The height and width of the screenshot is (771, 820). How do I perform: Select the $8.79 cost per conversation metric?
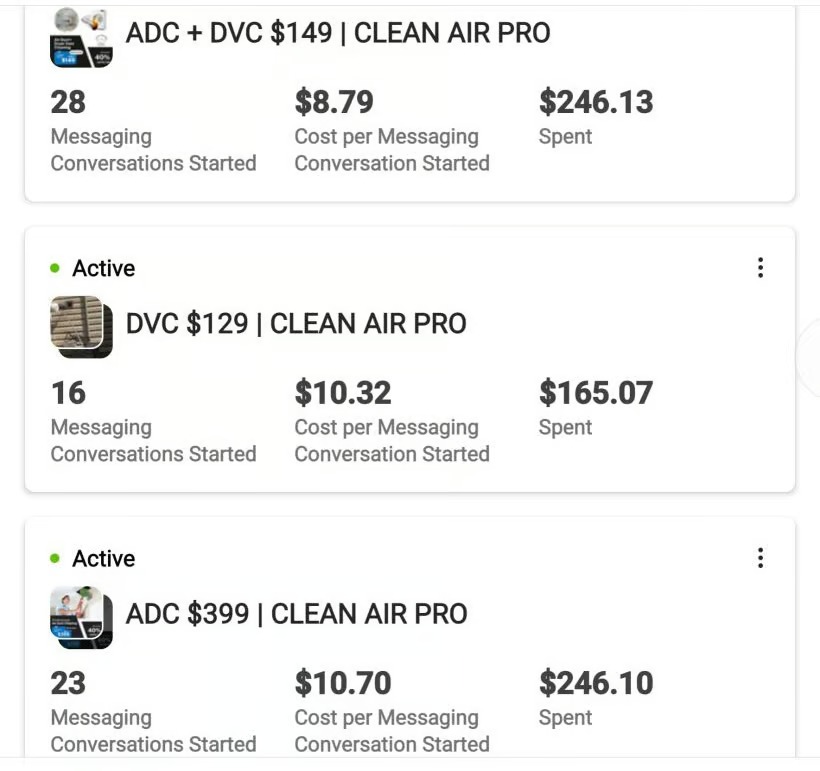point(334,102)
